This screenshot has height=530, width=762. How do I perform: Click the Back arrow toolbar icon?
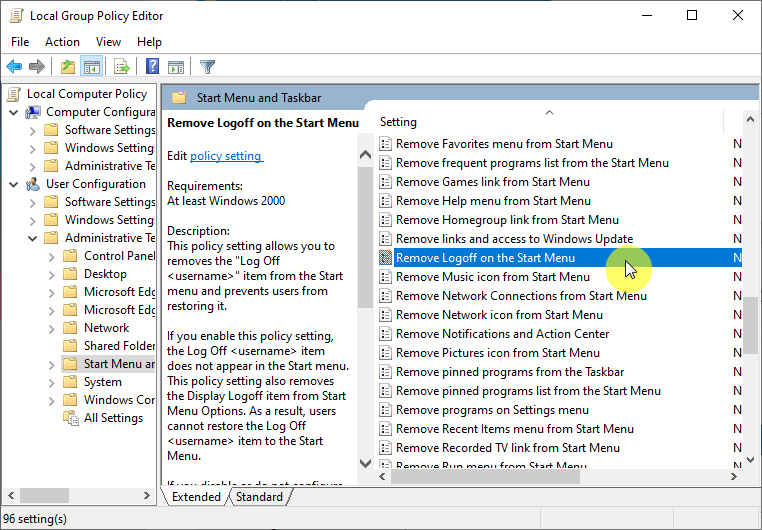pos(14,67)
